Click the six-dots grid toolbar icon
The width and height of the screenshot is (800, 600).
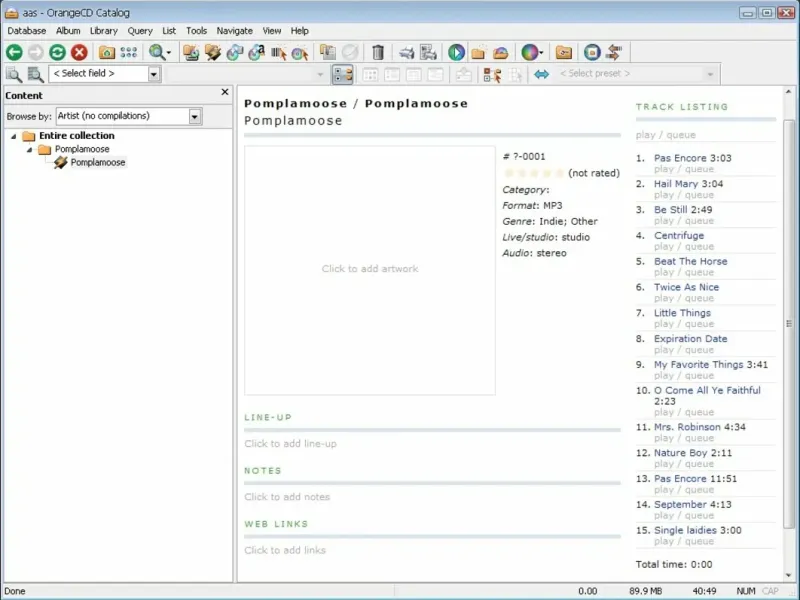coord(129,52)
